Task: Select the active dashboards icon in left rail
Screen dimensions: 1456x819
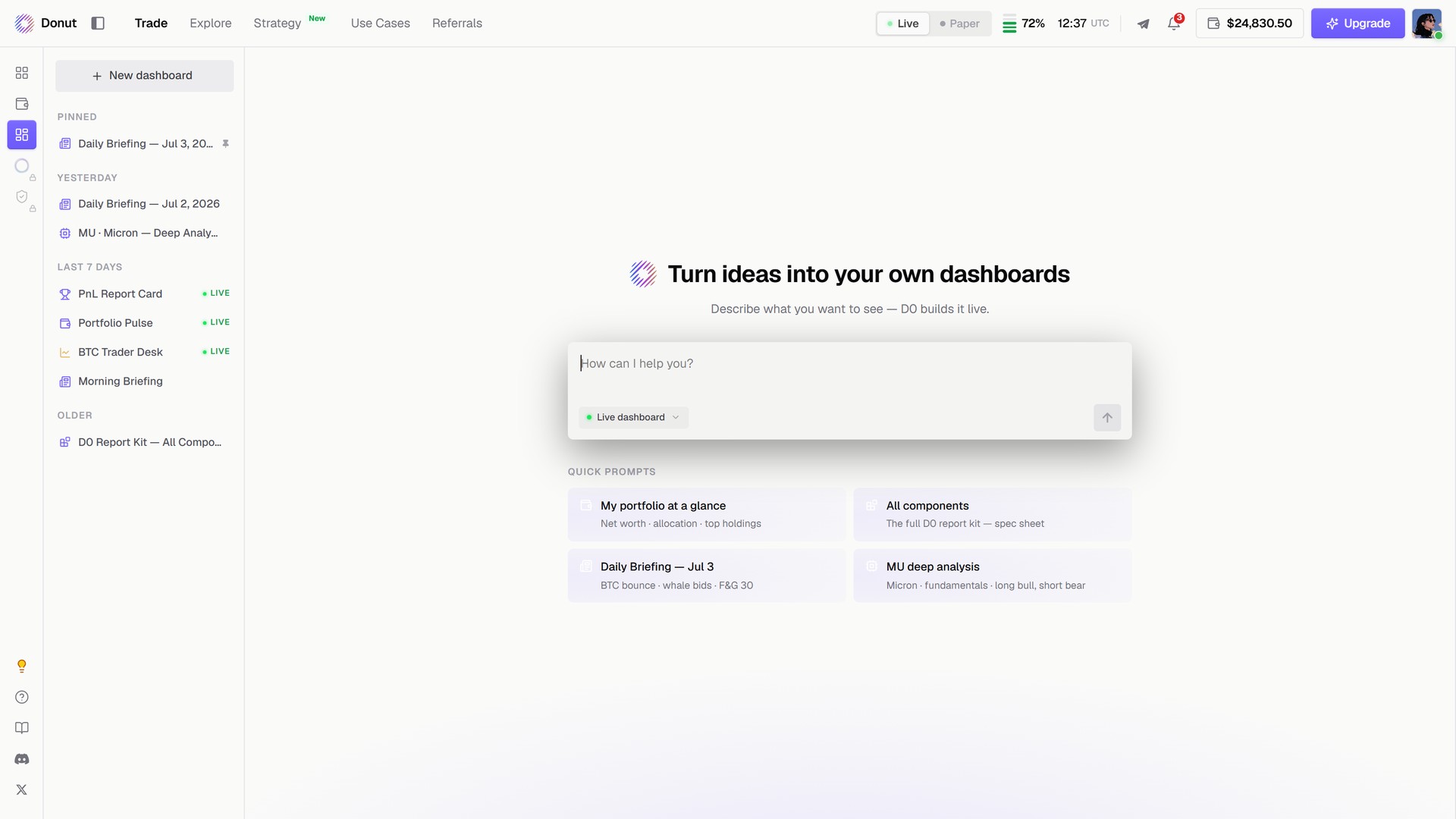Action: click(x=22, y=135)
